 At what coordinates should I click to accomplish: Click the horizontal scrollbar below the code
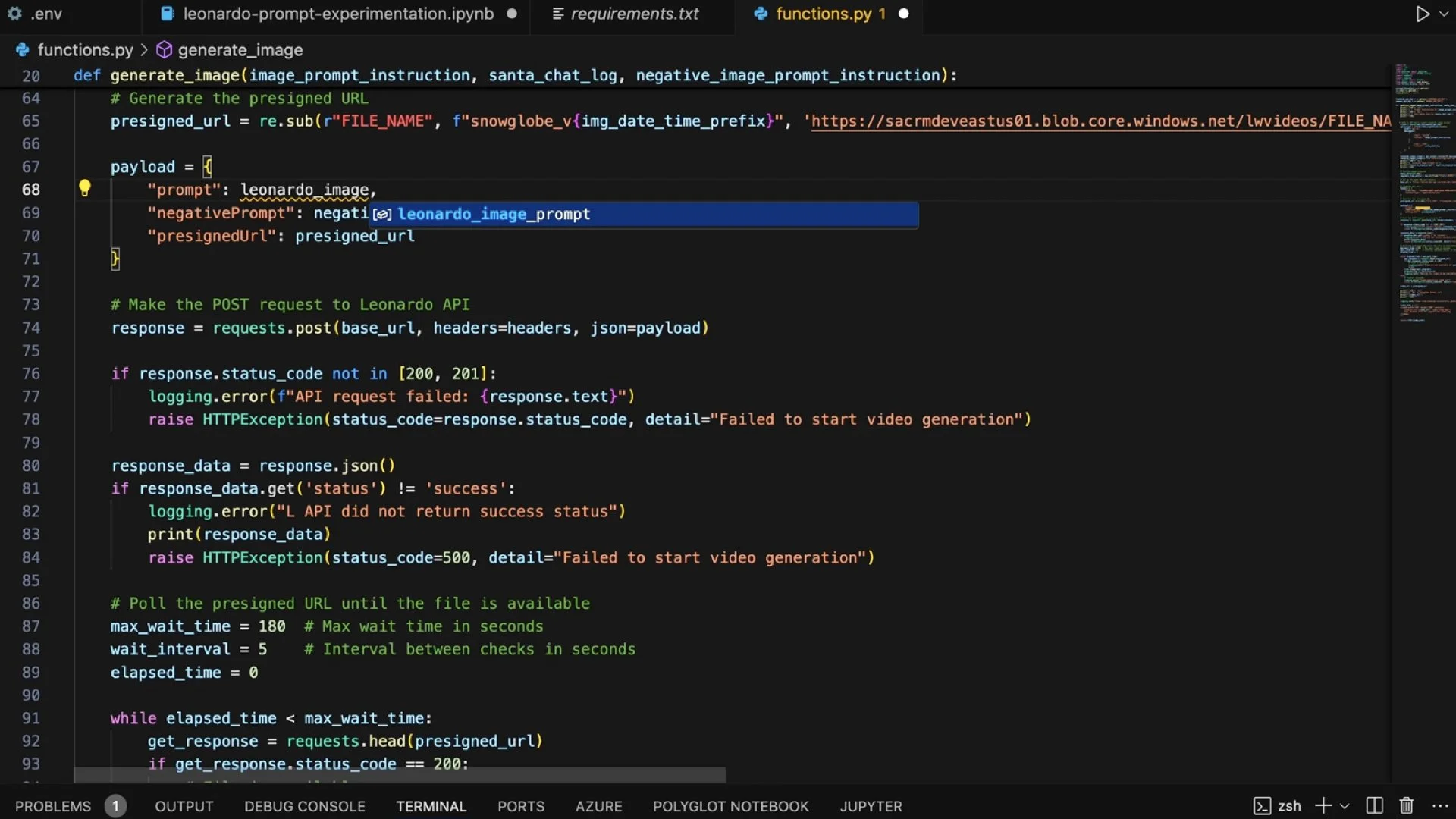(400, 775)
